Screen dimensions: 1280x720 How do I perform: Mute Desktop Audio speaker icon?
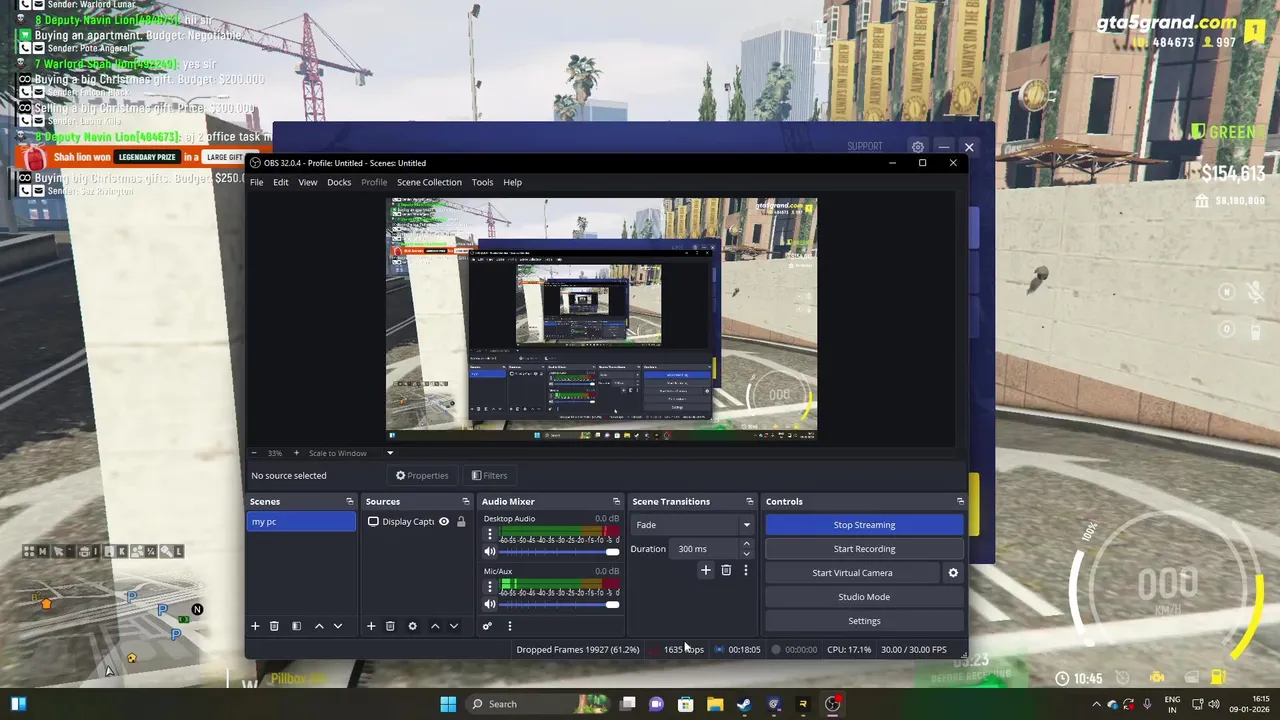click(490, 551)
